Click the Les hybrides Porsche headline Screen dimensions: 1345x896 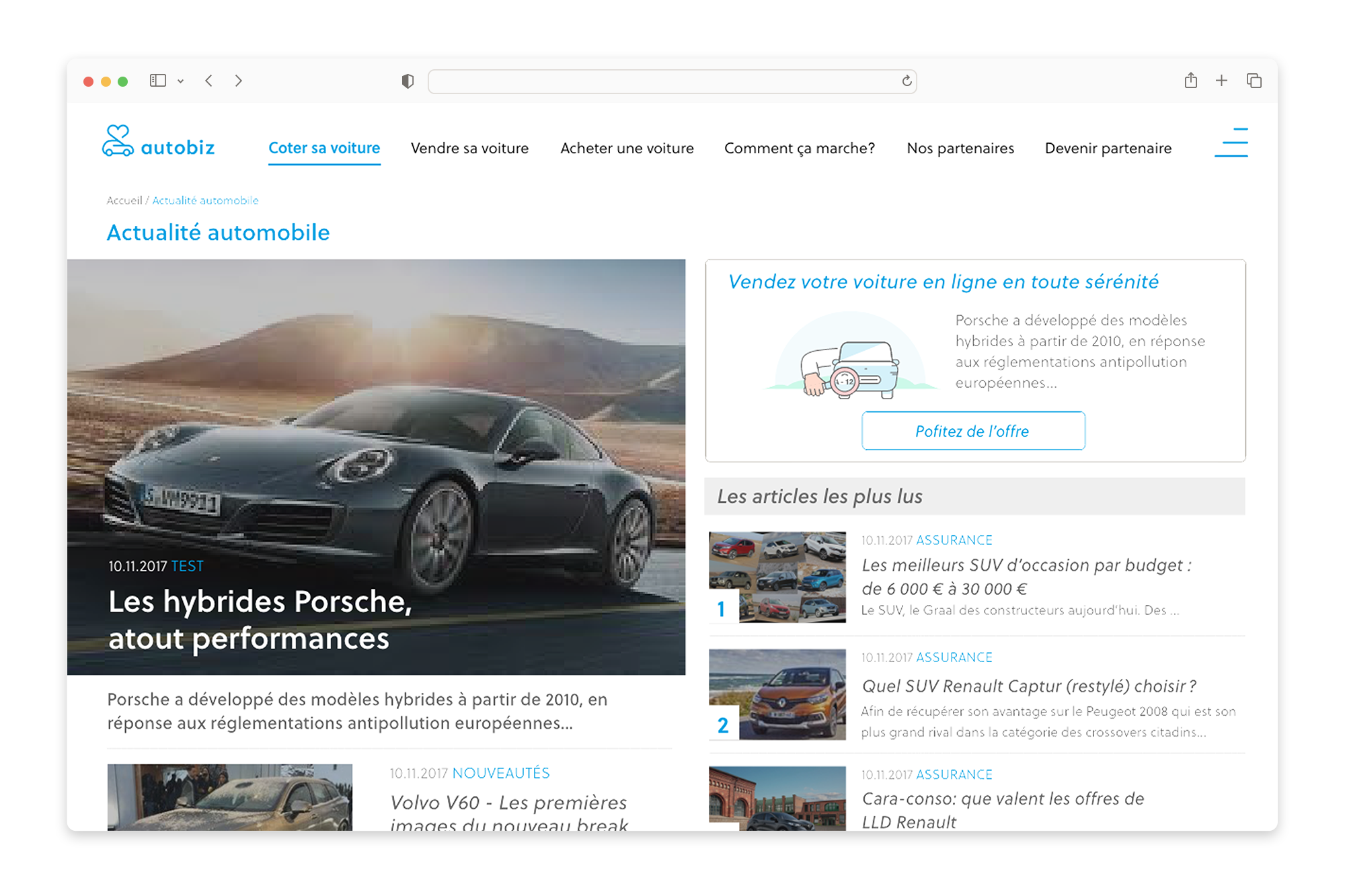click(x=260, y=620)
